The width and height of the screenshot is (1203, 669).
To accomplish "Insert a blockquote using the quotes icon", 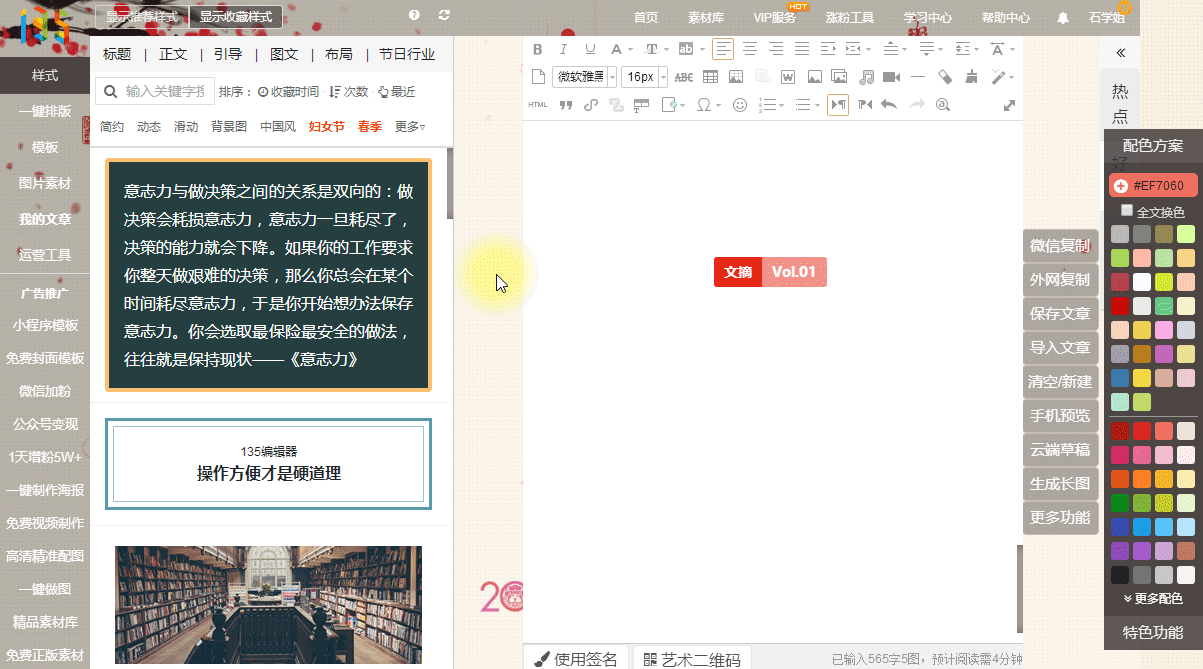I will click(565, 105).
